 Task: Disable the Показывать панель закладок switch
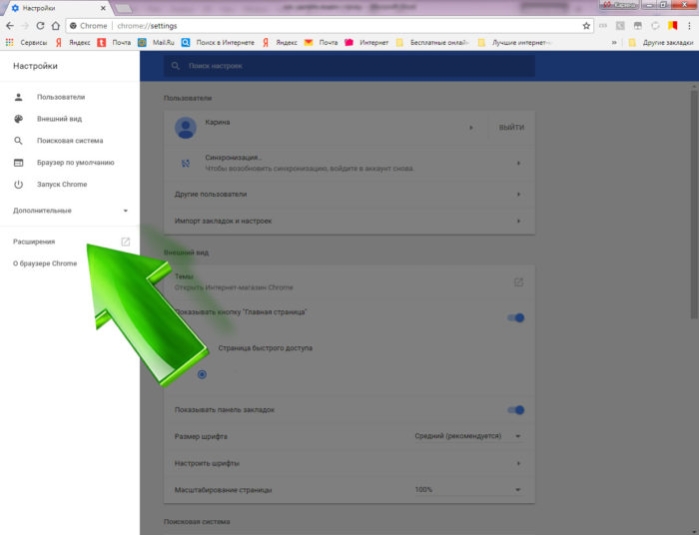pos(516,410)
